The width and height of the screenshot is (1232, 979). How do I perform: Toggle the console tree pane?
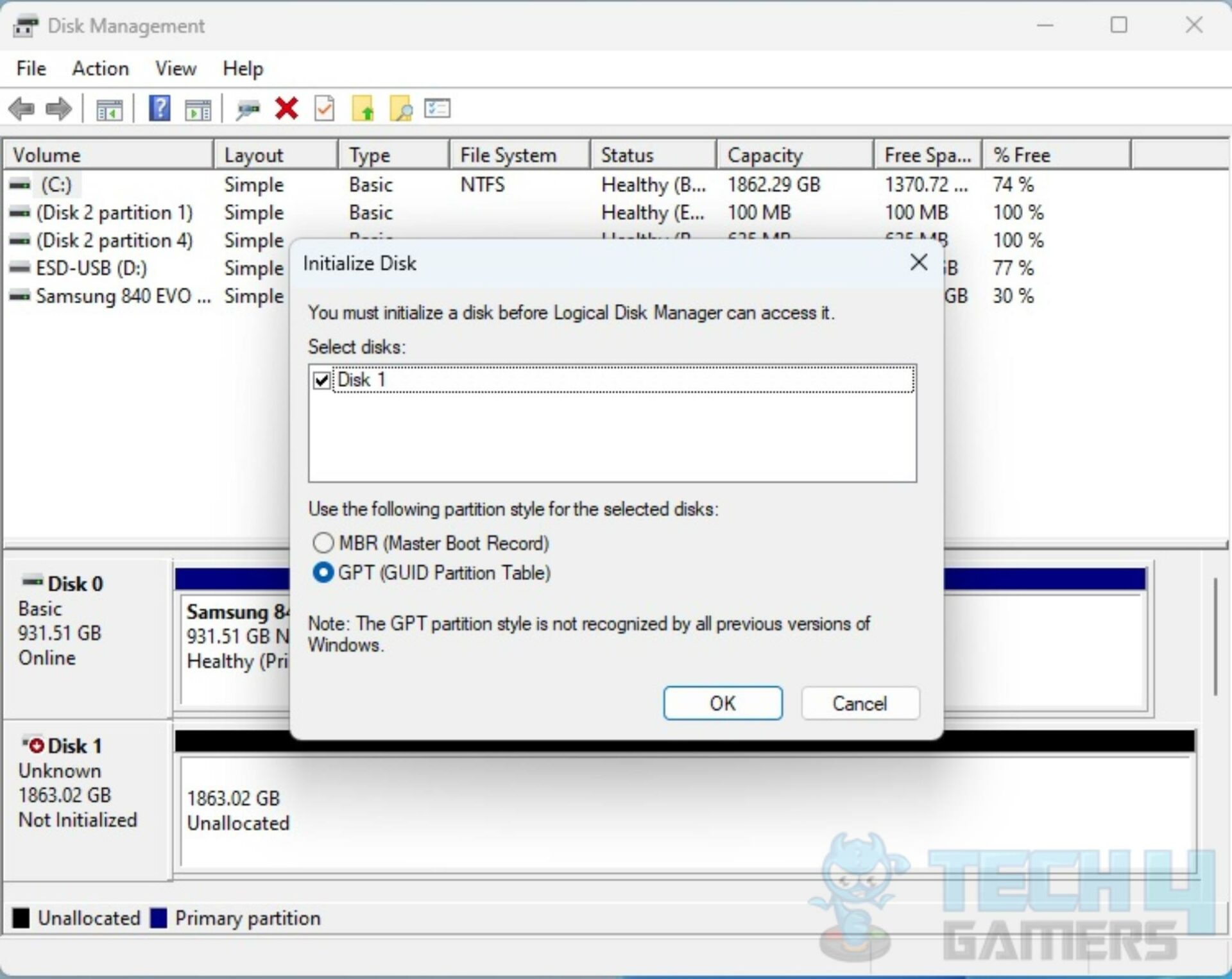click(x=109, y=109)
